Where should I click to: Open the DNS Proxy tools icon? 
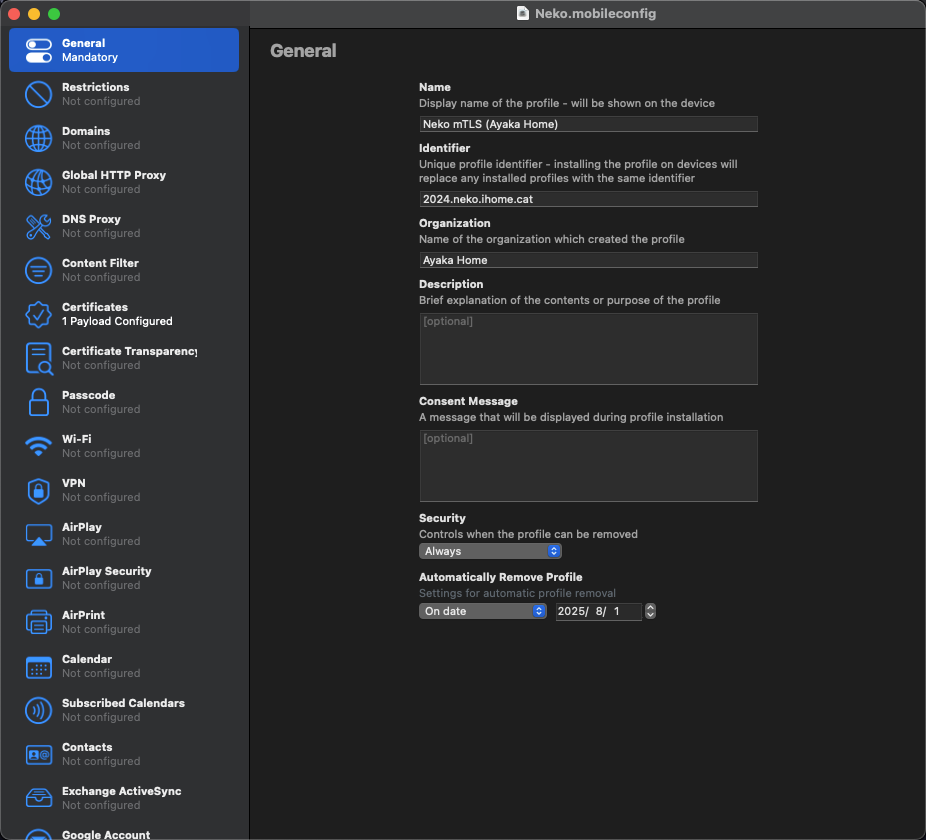pos(38,226)
